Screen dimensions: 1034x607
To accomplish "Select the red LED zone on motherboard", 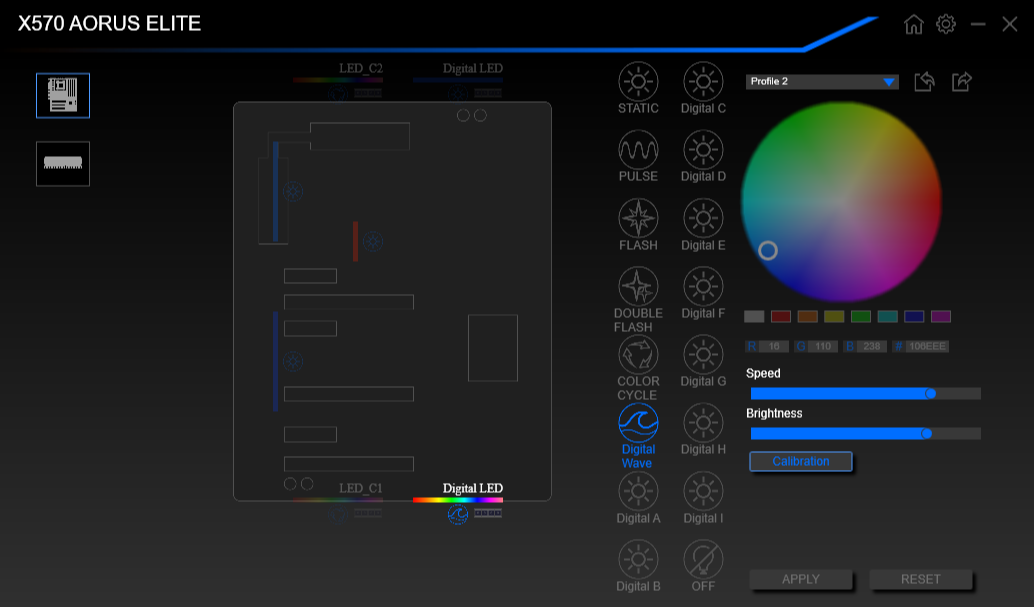I will click(355, 241).
